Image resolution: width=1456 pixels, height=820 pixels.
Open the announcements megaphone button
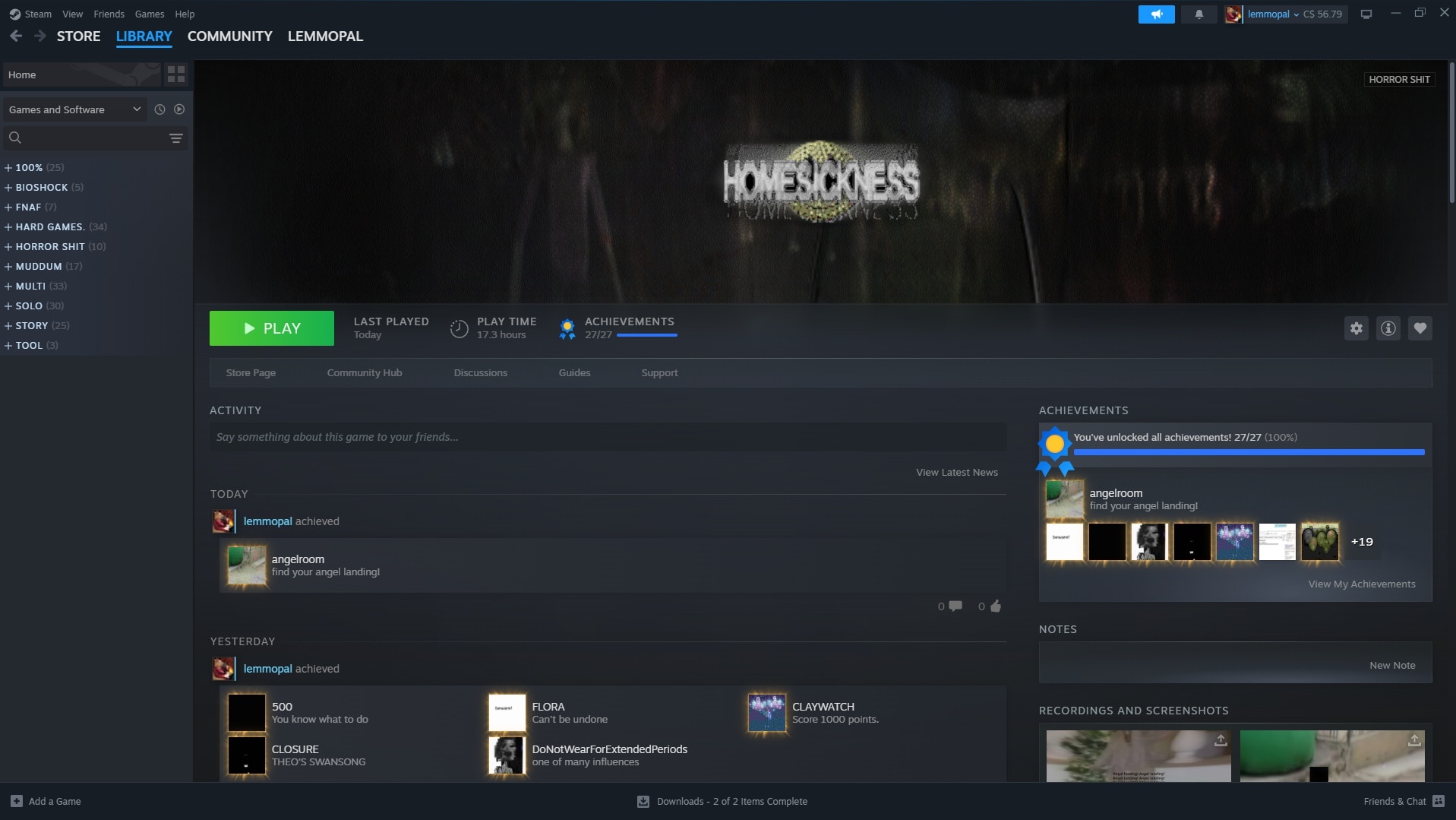tap(1156, 14)
